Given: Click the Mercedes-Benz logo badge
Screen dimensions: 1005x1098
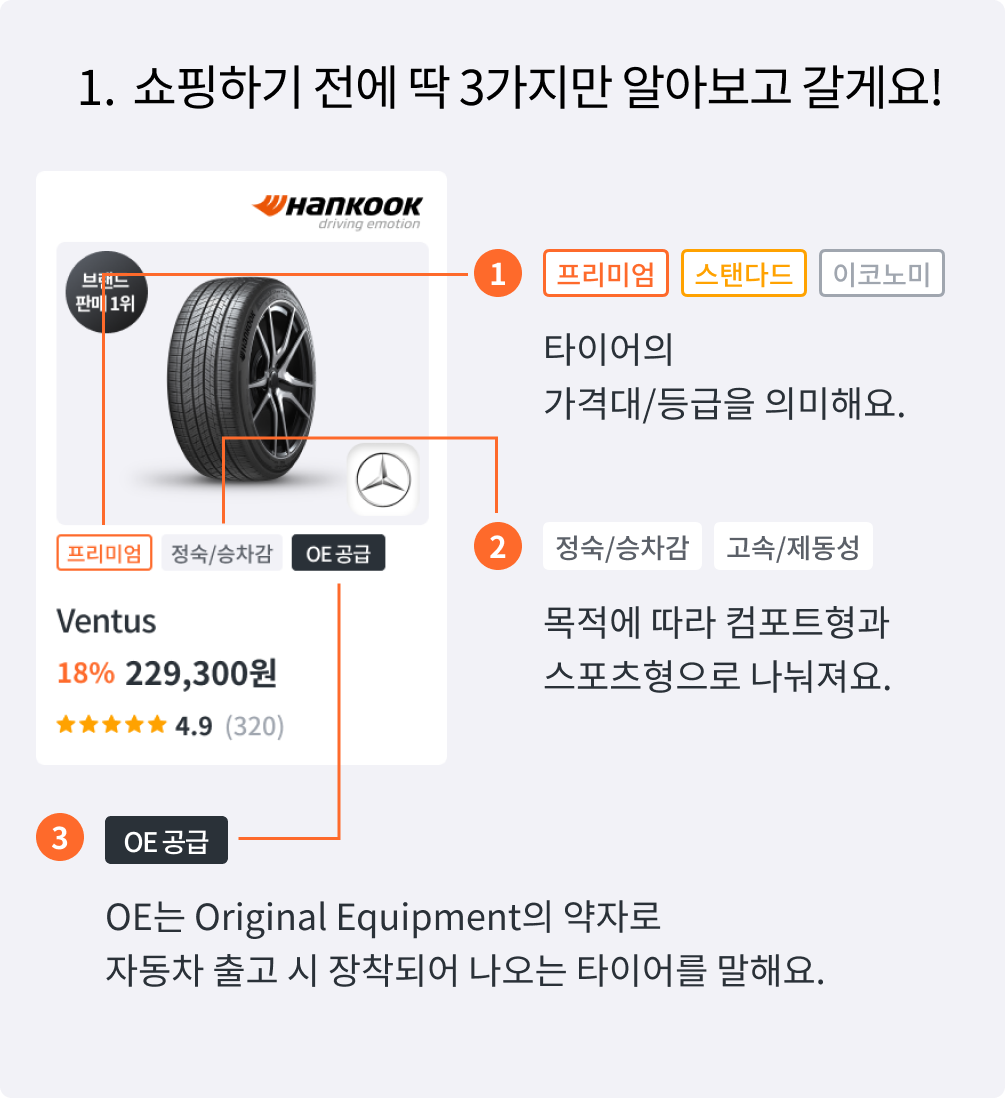Looking at the screenshot, I should click(x=383, y=480).
